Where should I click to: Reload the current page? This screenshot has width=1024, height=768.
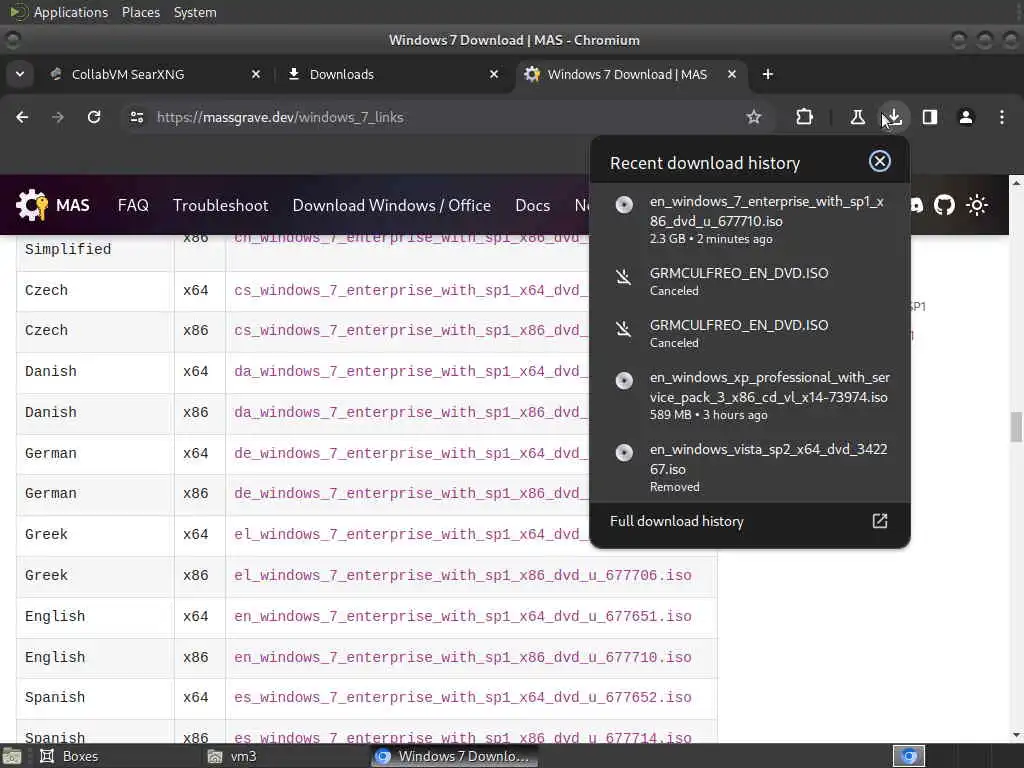pos(94,117)
